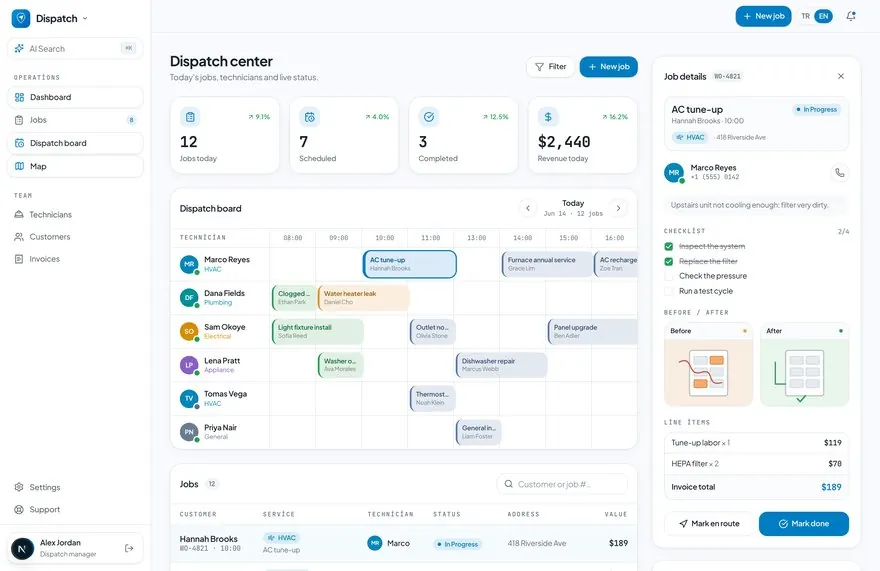Viewport: 880px width, 571px height.
Task: Select the Furnace annual service job block
Action: click(x=547, y=264)
